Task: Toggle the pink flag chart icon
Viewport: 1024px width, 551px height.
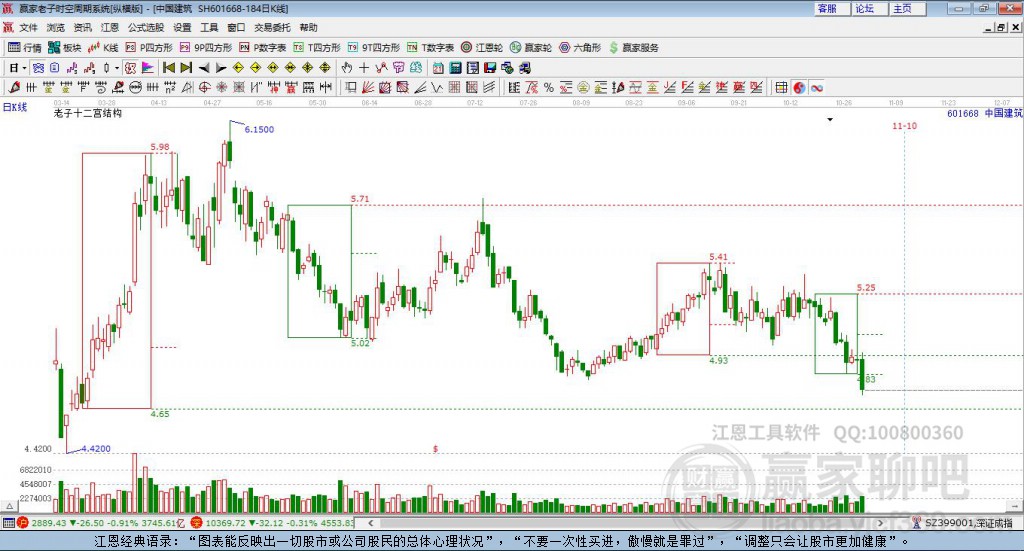Action: pyautogui.click(x=148, y=68)
